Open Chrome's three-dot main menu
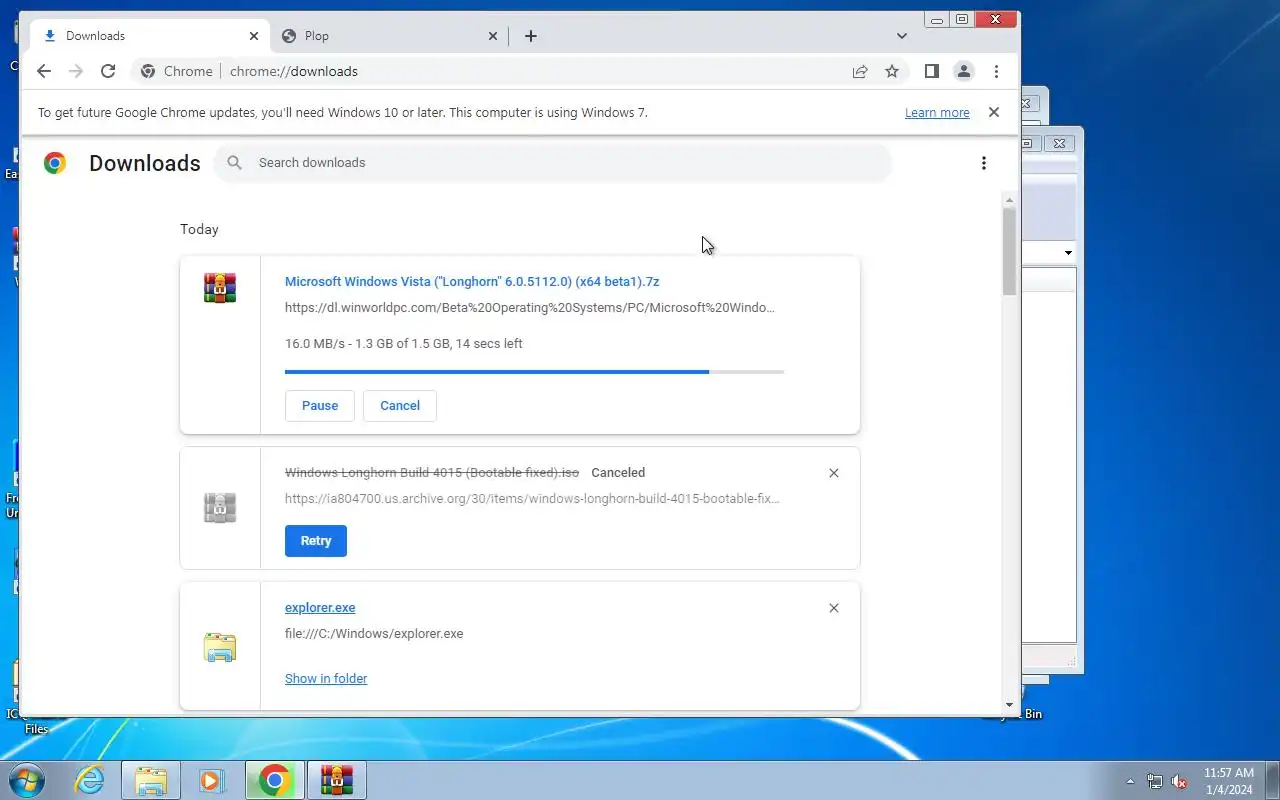The height and width of the screenshot is (800, 1280). click(x=996, y=71)
